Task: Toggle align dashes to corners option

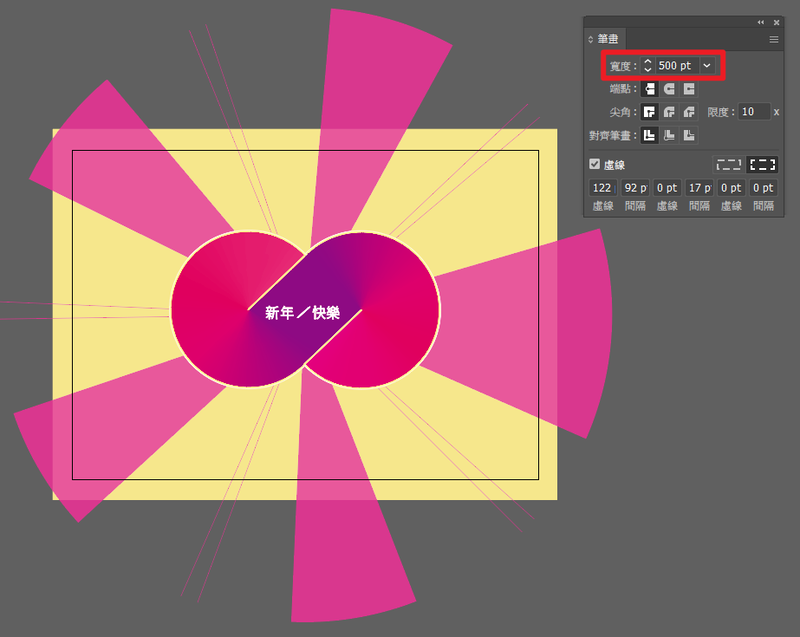Action: [x=763, y=164]
